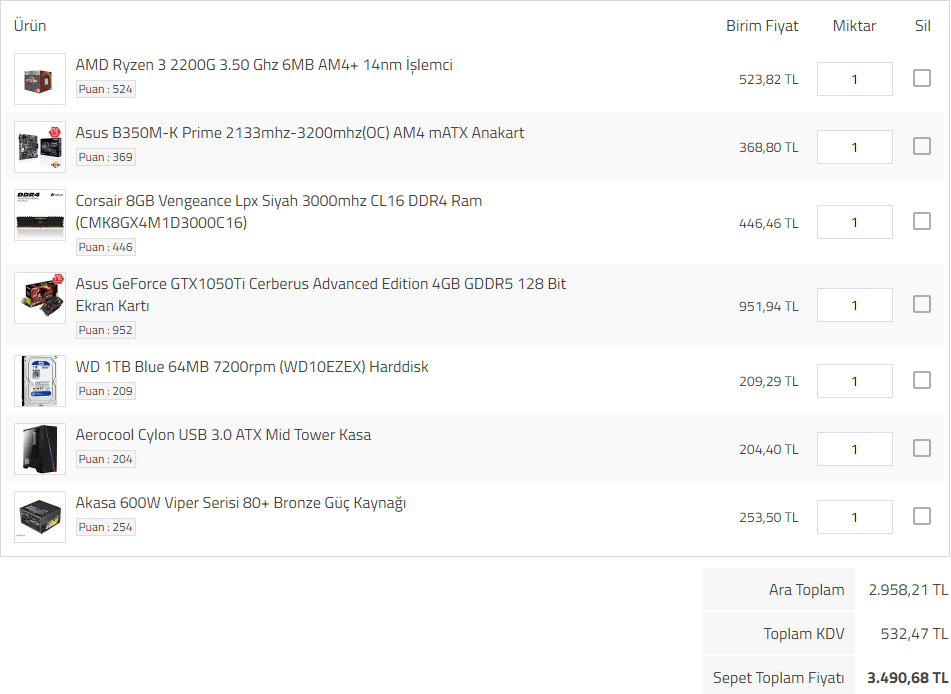
Task: Tick the delete checkbox for WD 1TB Blue
Action: coord(922,380)
